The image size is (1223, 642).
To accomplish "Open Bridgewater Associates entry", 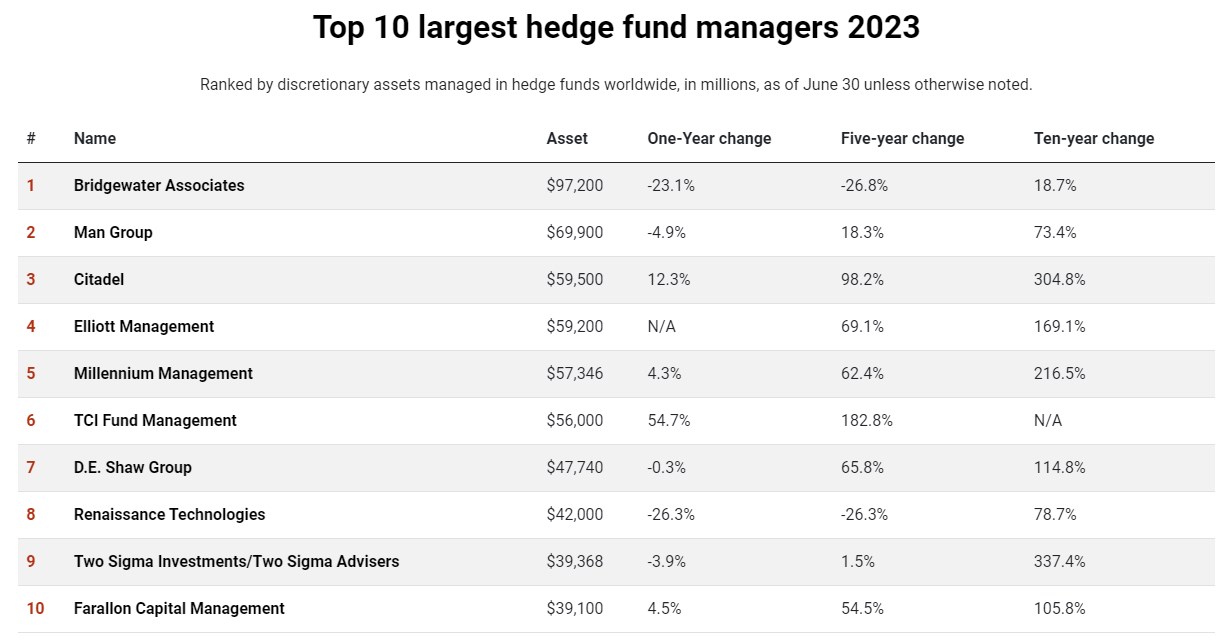I will pos(159,186).
